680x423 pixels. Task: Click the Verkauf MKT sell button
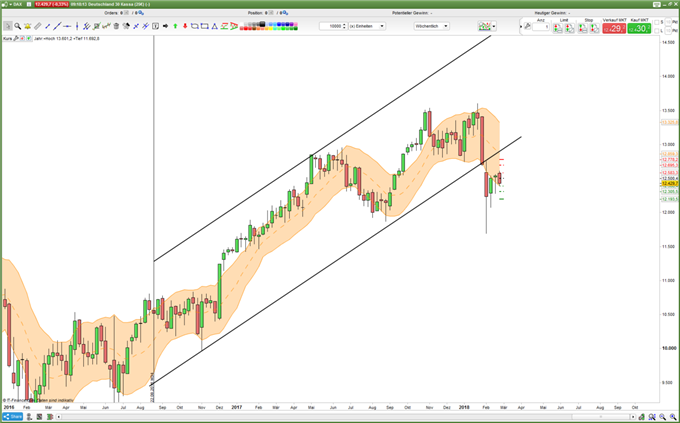(x=614, y=28)
